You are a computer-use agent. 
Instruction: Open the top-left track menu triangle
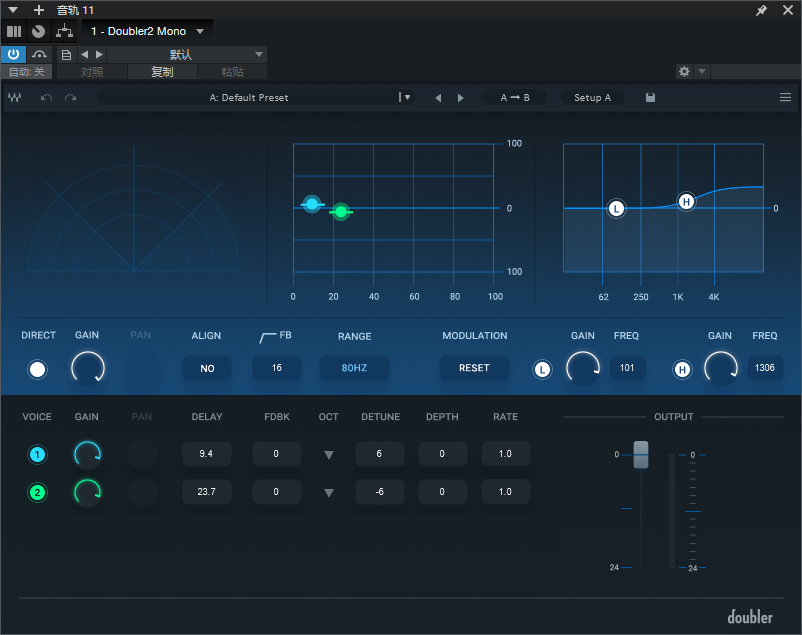[13, 10]
